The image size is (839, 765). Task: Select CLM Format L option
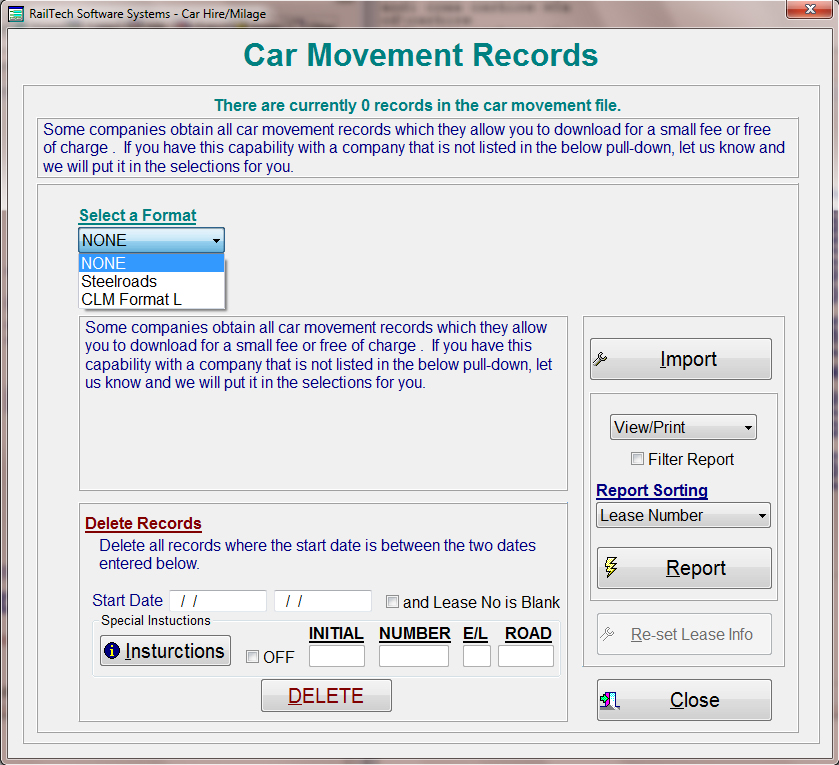pyautogui.click(x=131, y=299)
